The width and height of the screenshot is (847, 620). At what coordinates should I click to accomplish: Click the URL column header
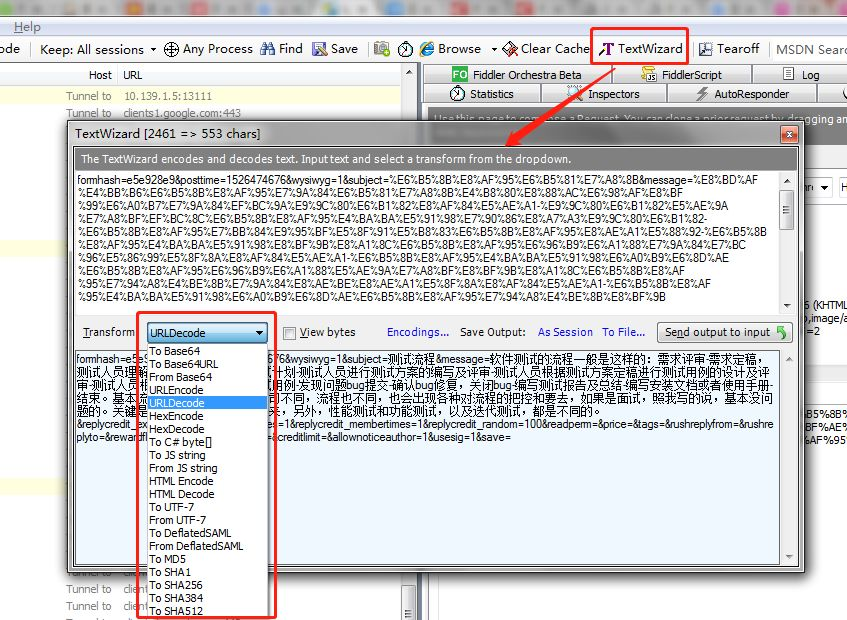(x=133, y=75)
